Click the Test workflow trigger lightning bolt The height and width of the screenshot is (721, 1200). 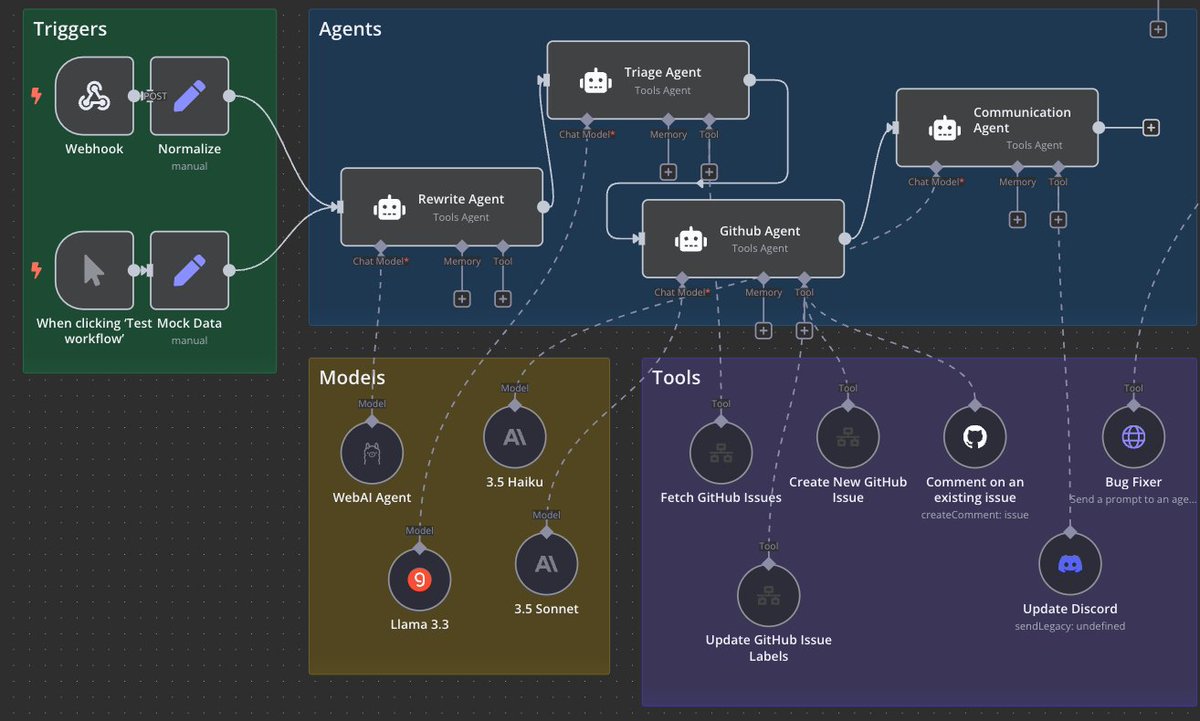[x=37, y=270]
